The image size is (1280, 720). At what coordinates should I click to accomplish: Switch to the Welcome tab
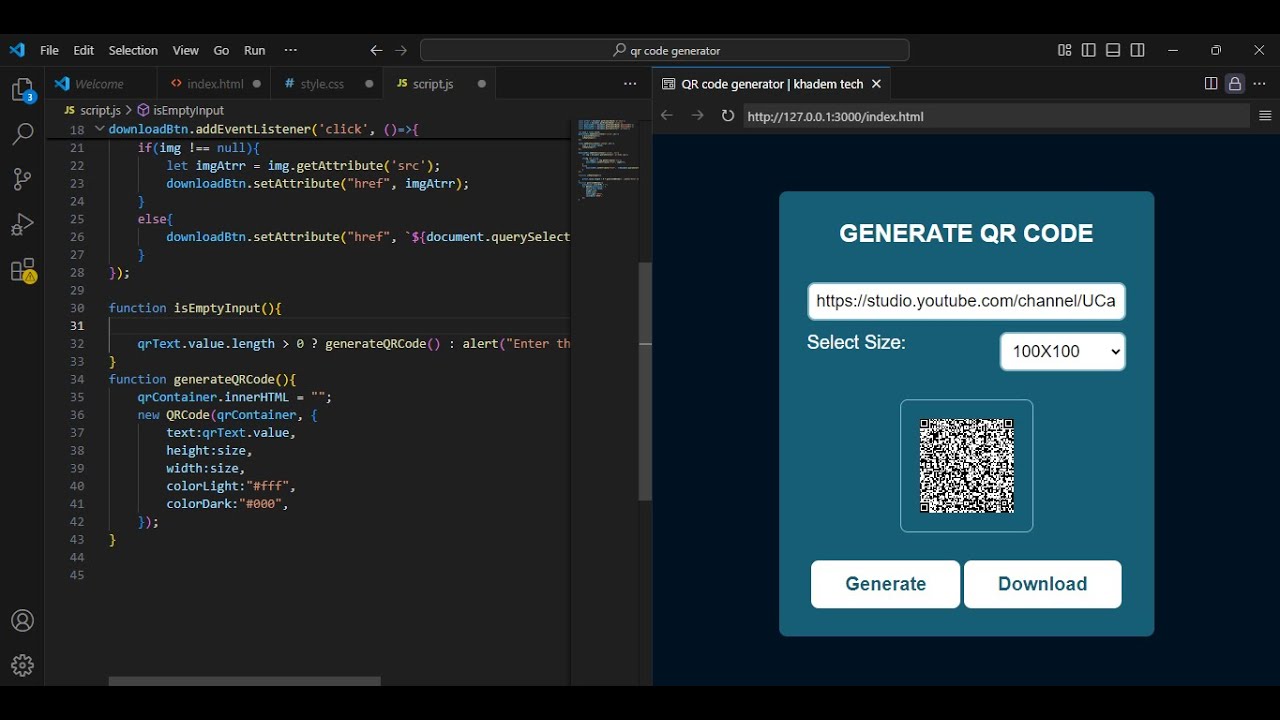click(x=101, y=84)
